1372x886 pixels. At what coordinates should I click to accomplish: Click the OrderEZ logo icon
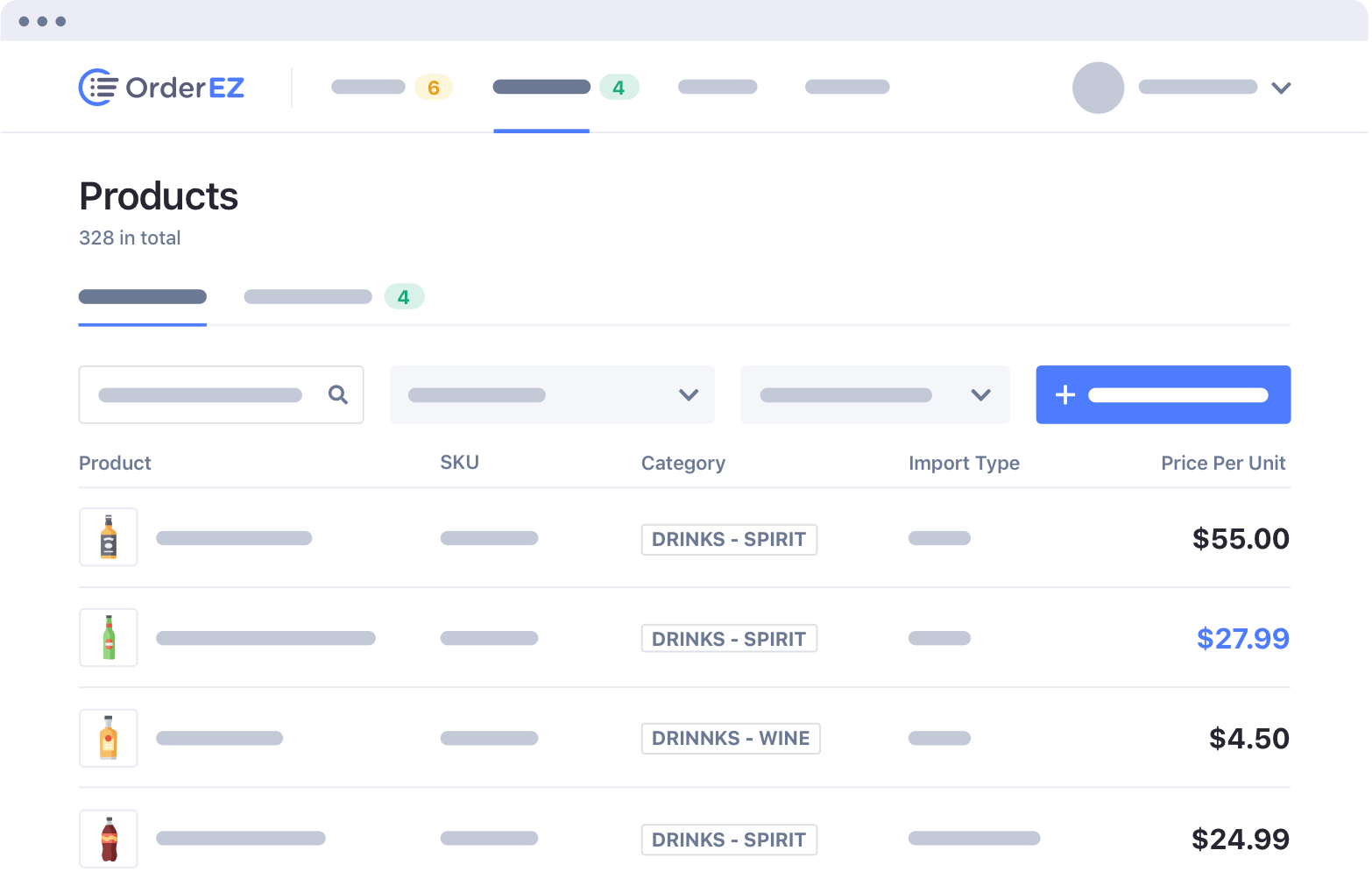tap(98, 87)
